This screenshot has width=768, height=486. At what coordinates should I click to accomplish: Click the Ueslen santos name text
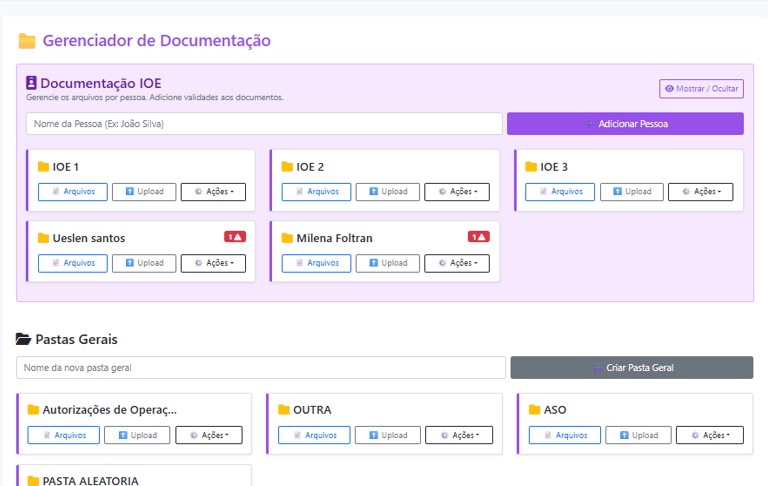point(89,238)
